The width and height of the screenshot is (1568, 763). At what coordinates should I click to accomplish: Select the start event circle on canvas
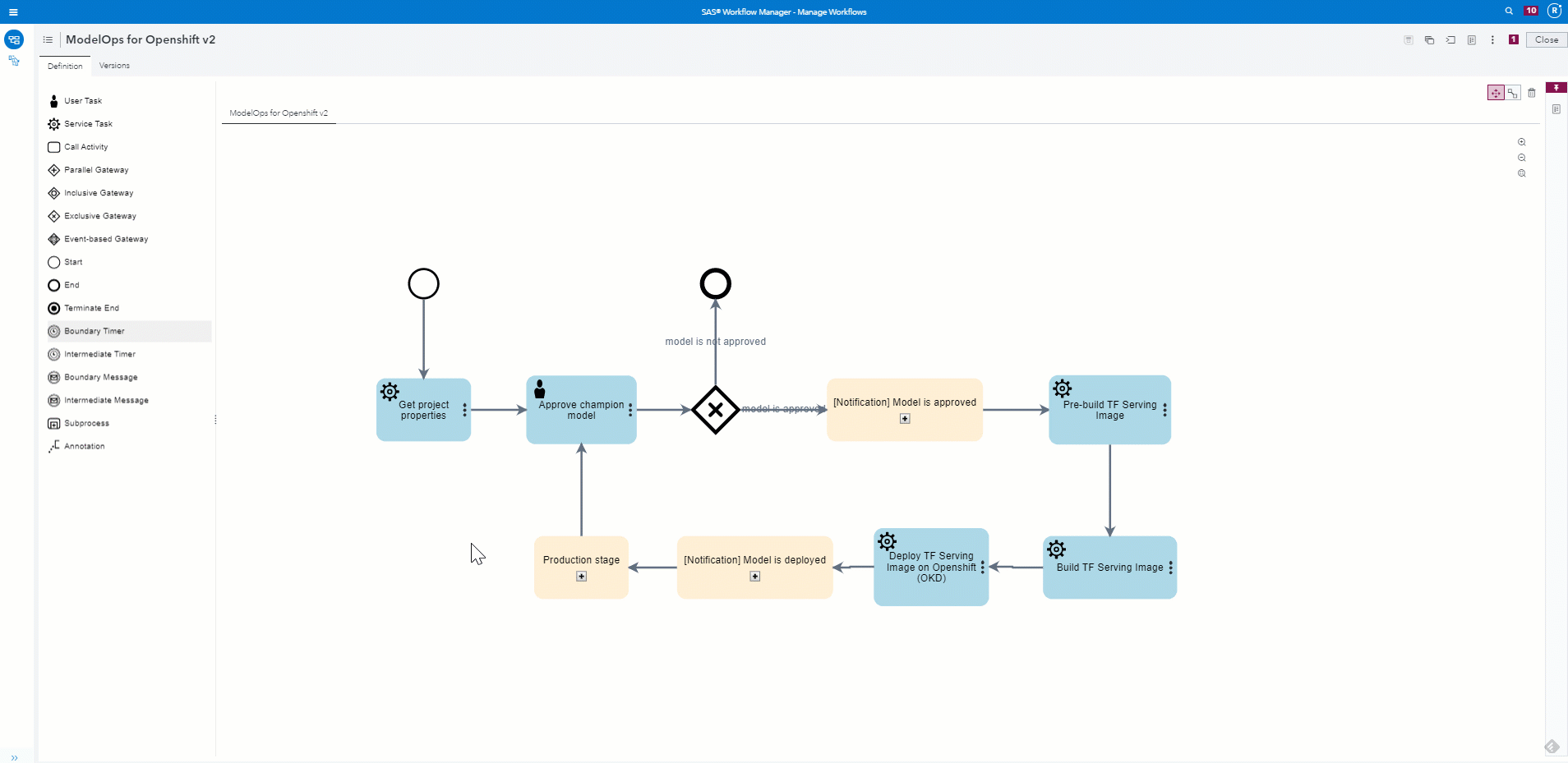point(423,284)
